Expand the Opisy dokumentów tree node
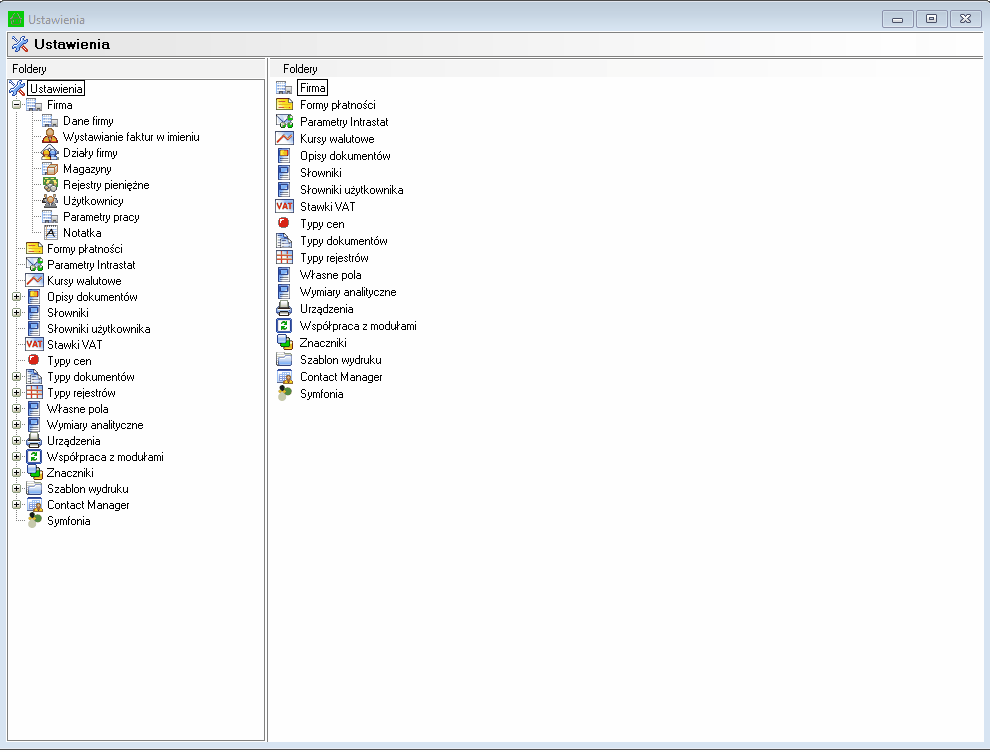This screenshot has height=752, width=990. [x=16, y=297]
